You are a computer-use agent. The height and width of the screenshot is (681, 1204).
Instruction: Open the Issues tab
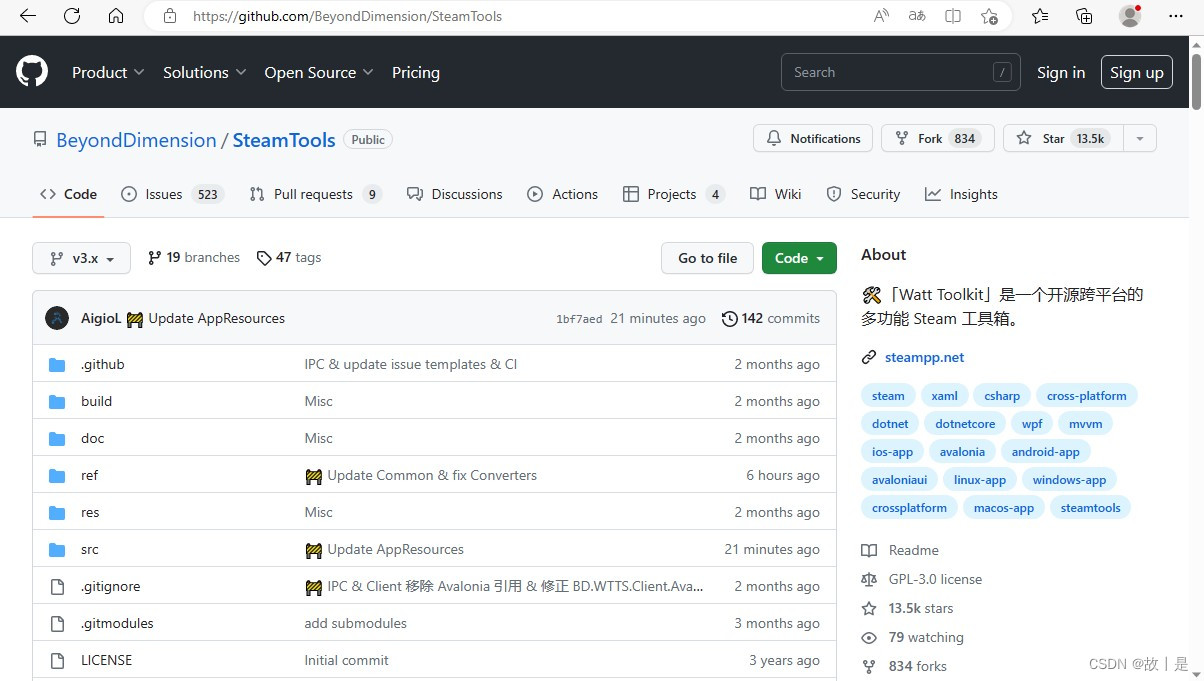click(x=172, y=194)
